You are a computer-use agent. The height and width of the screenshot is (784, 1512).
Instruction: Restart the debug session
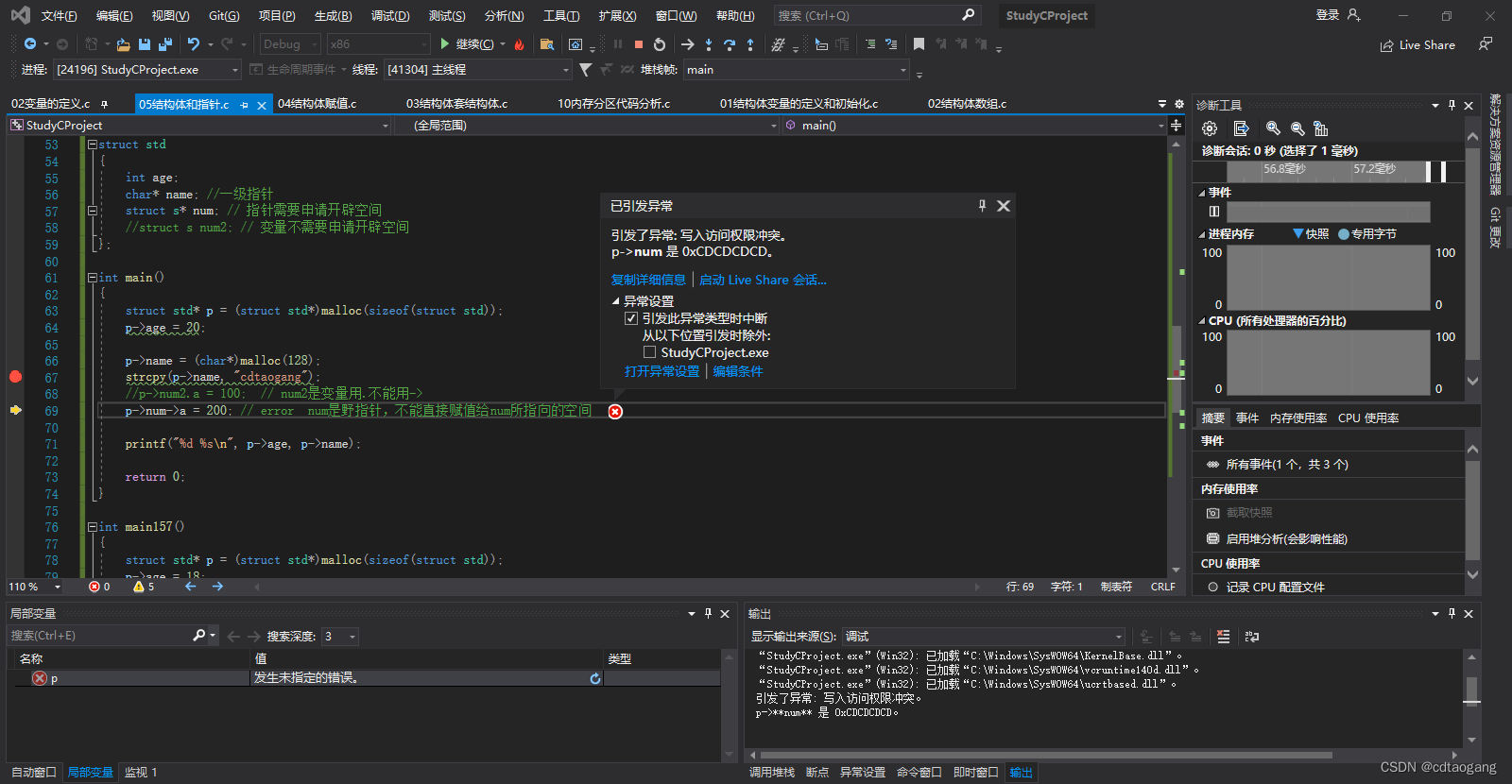point(660,44)
